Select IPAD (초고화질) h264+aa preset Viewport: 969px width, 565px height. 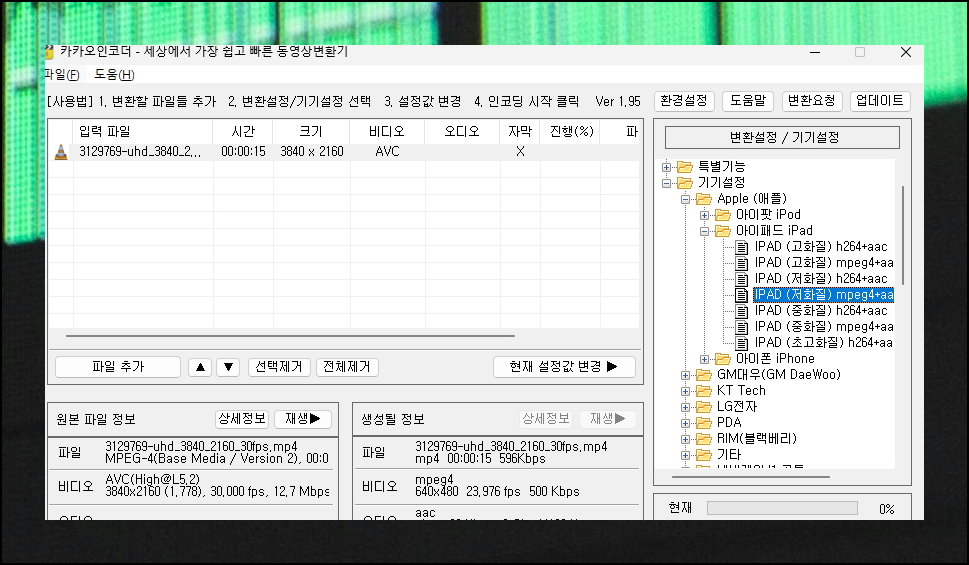tap(823, 342)
